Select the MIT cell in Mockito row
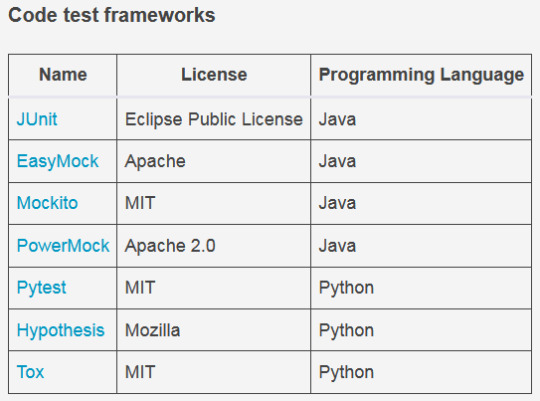The height and width of the screenshot is (401, 540). point(214,203)
